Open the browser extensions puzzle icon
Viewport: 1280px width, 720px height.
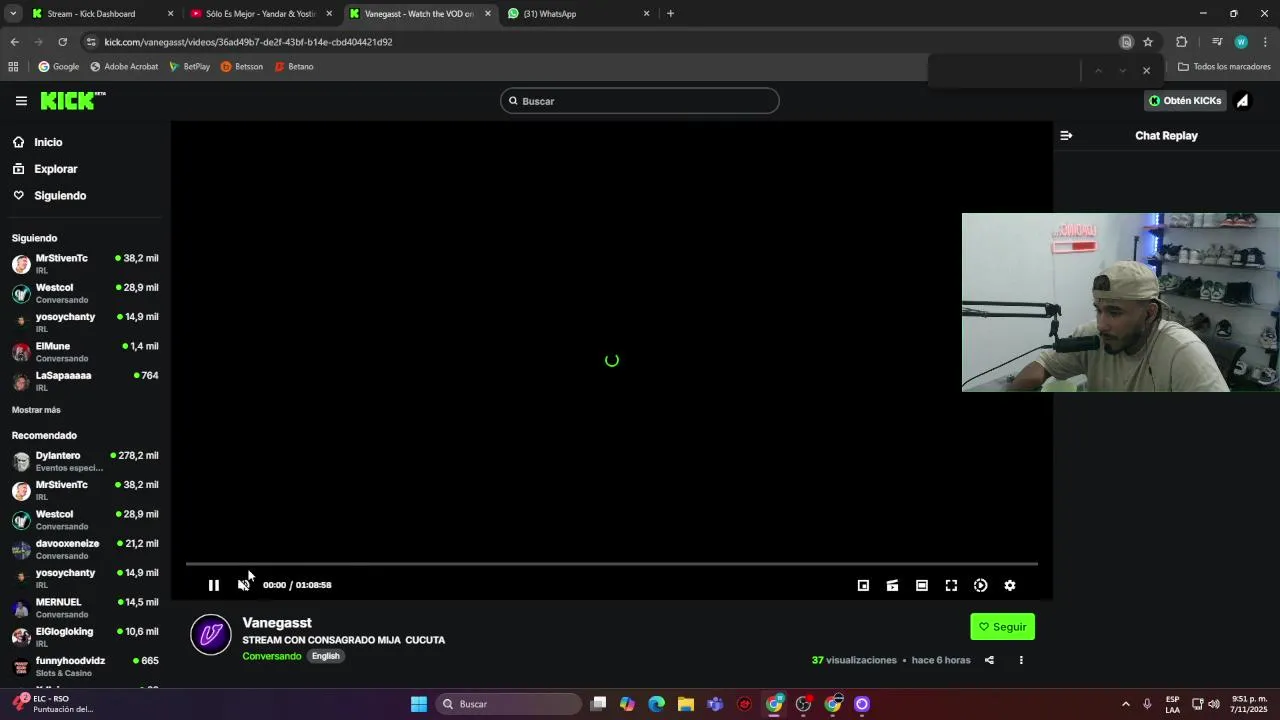coord(1181,42)
